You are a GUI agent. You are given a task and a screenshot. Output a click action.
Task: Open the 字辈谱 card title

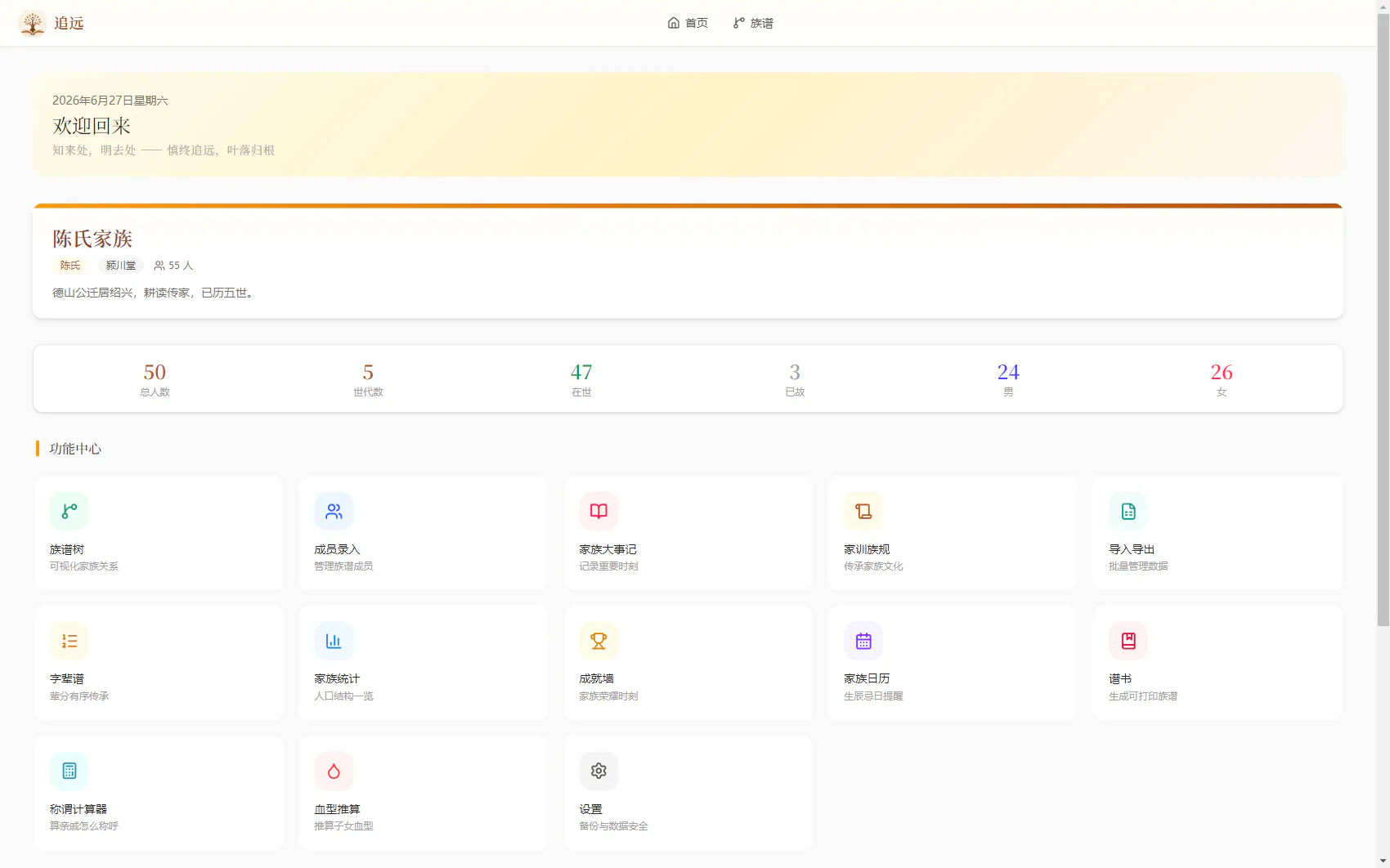click(67, 678)
